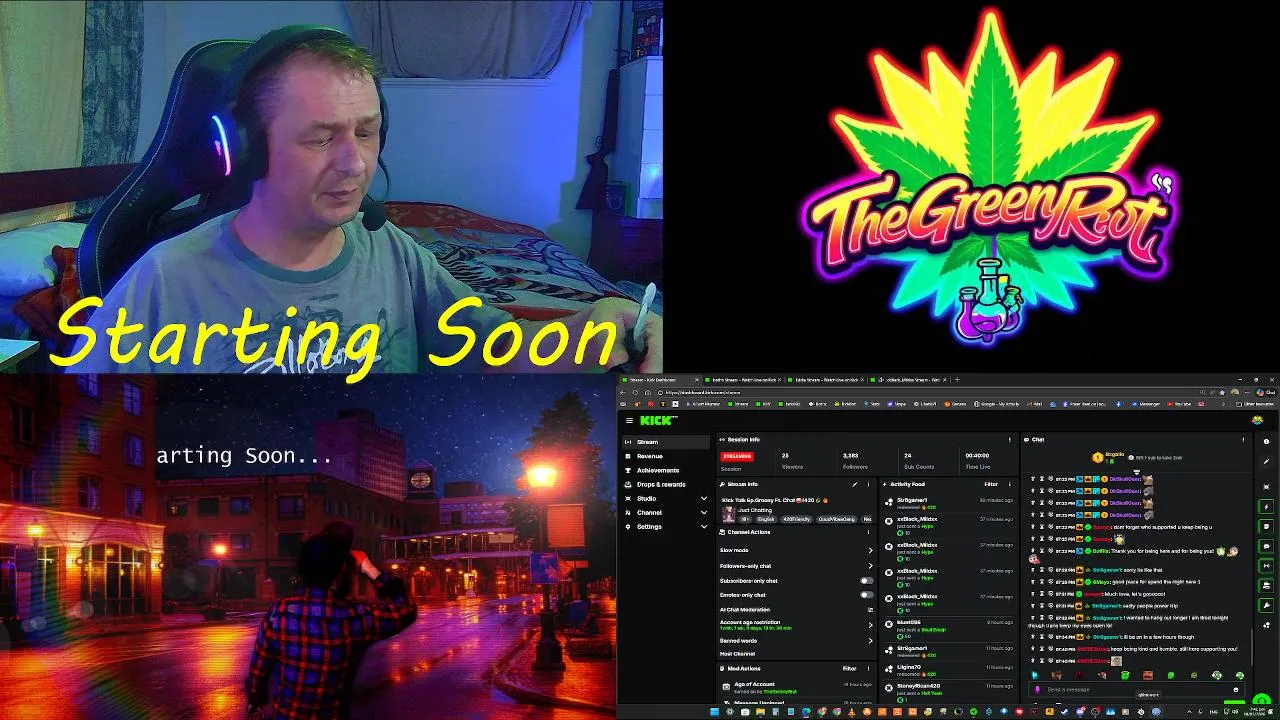The height and width of the screenshot is (720, 1280).
Task: Switch to second Kick stream browser tab
Action: (x=742, y=380)
